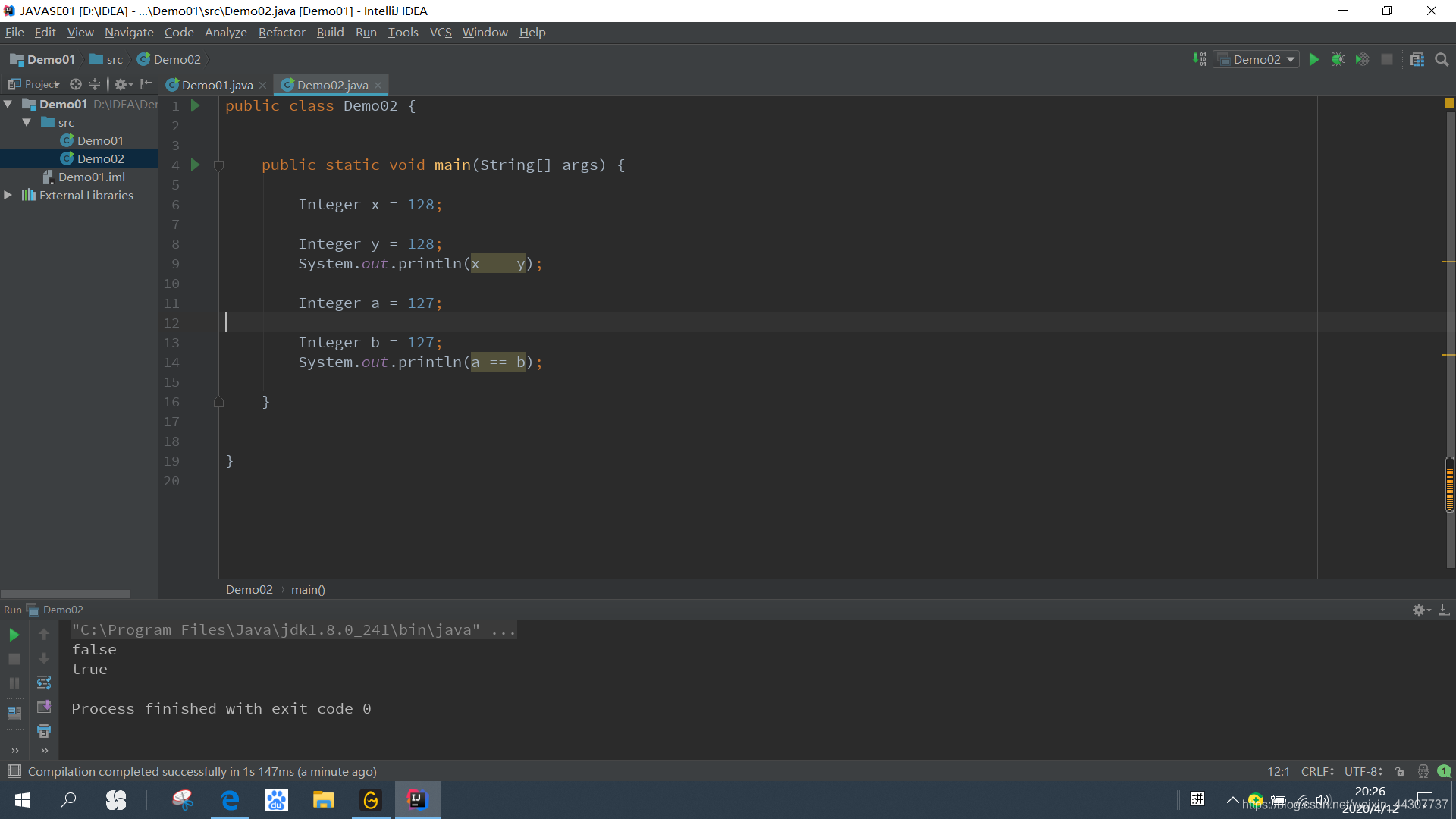
Task: Open the Refactor menu
Action: [x=281, y=32]
